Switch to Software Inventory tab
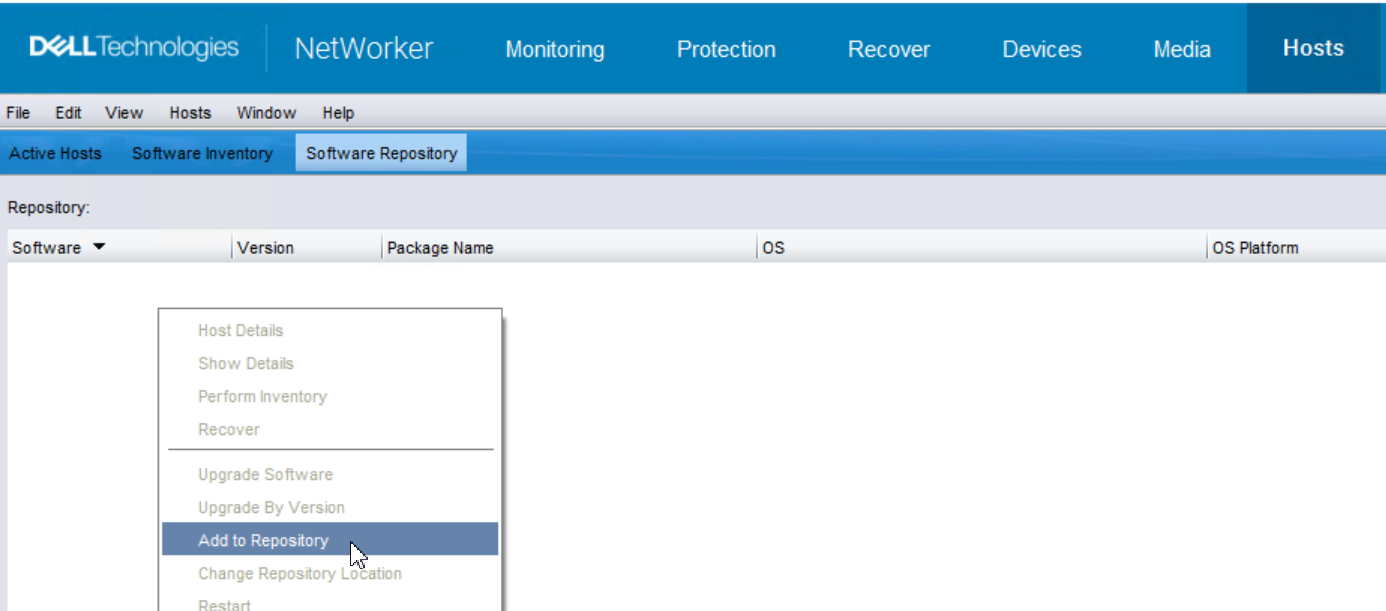Viewport: 1386px width, 611px height. (x=202, y=153)
